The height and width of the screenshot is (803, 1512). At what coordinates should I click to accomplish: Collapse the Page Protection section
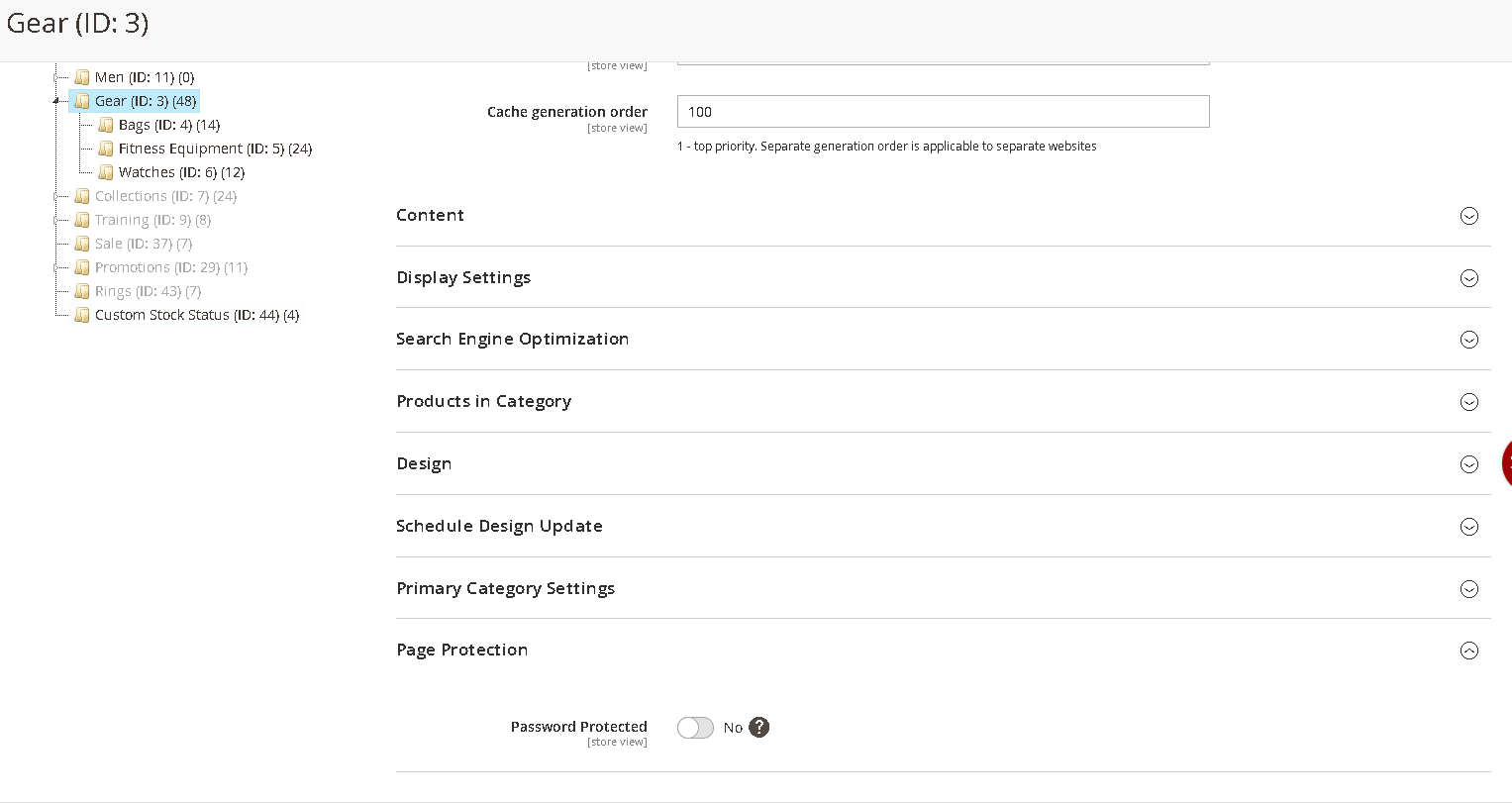point(1468,651)
